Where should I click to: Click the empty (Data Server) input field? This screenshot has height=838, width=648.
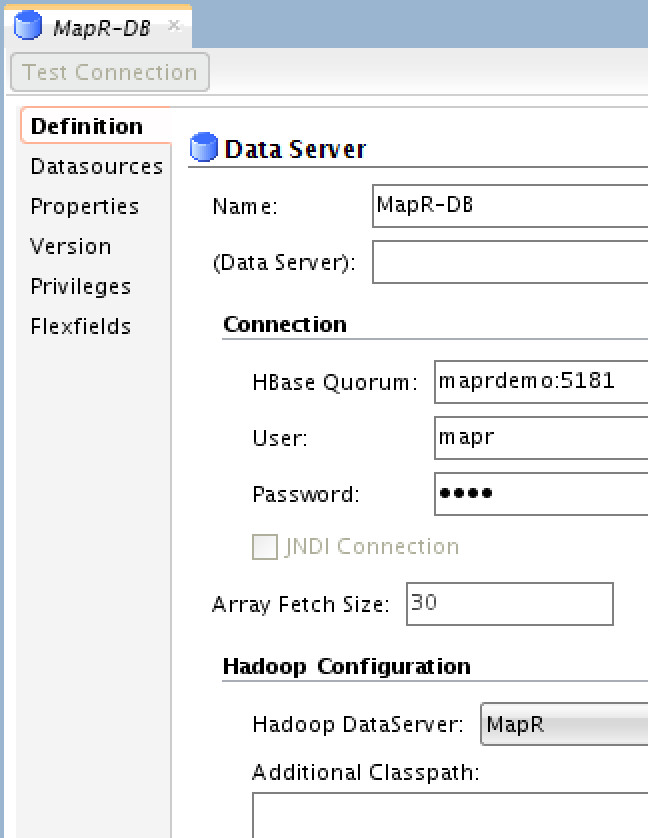[510, 262]
